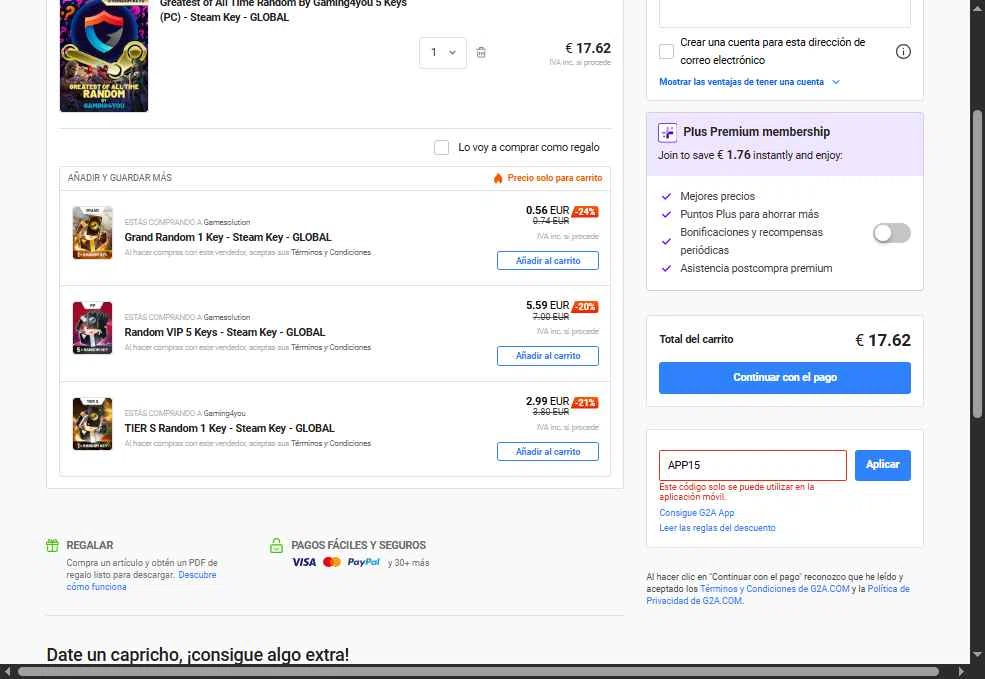Open Random VIP 5 Keys thumbnail

point(92,328)
